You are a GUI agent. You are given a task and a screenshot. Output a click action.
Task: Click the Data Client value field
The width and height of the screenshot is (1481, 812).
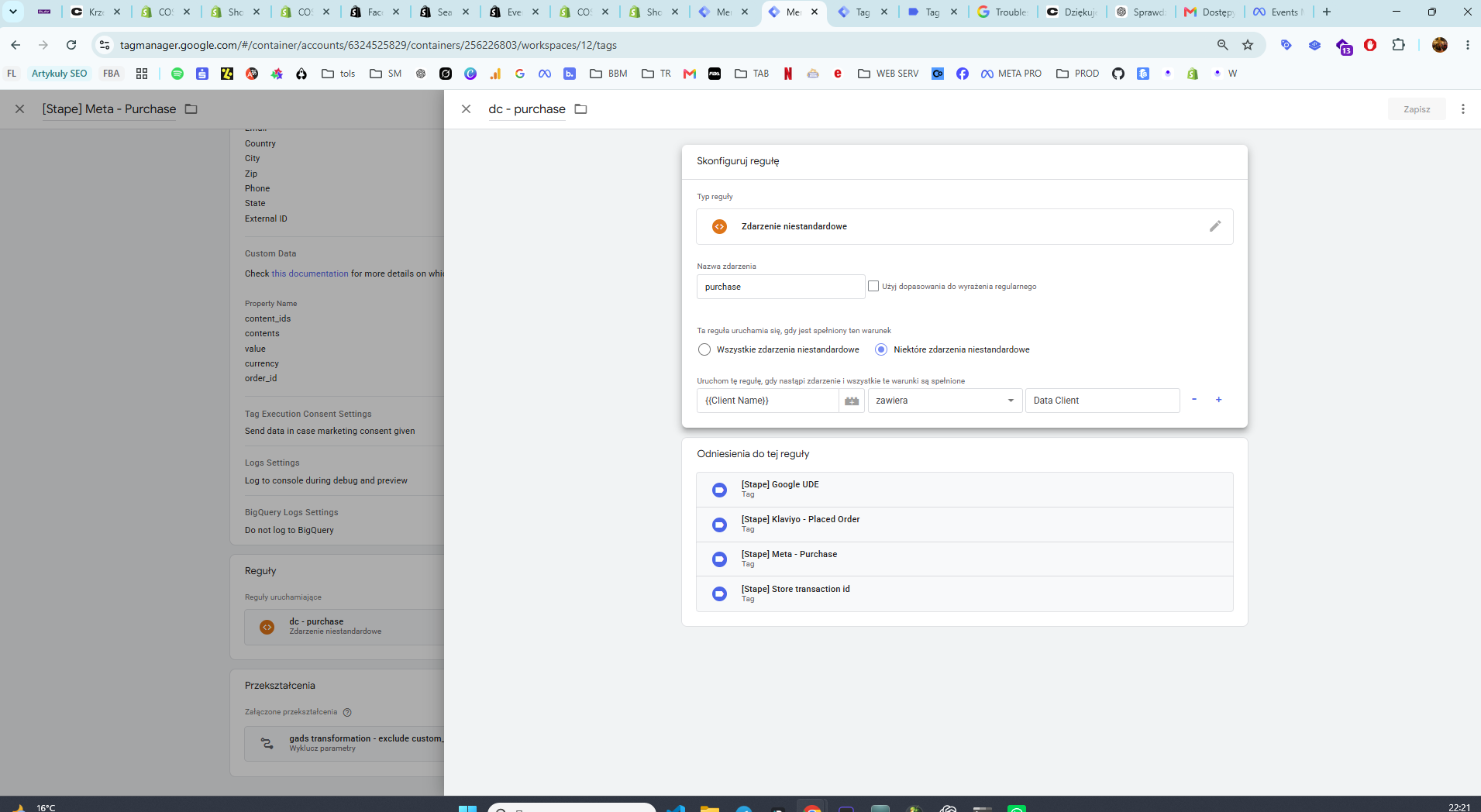click(1102, 401)
